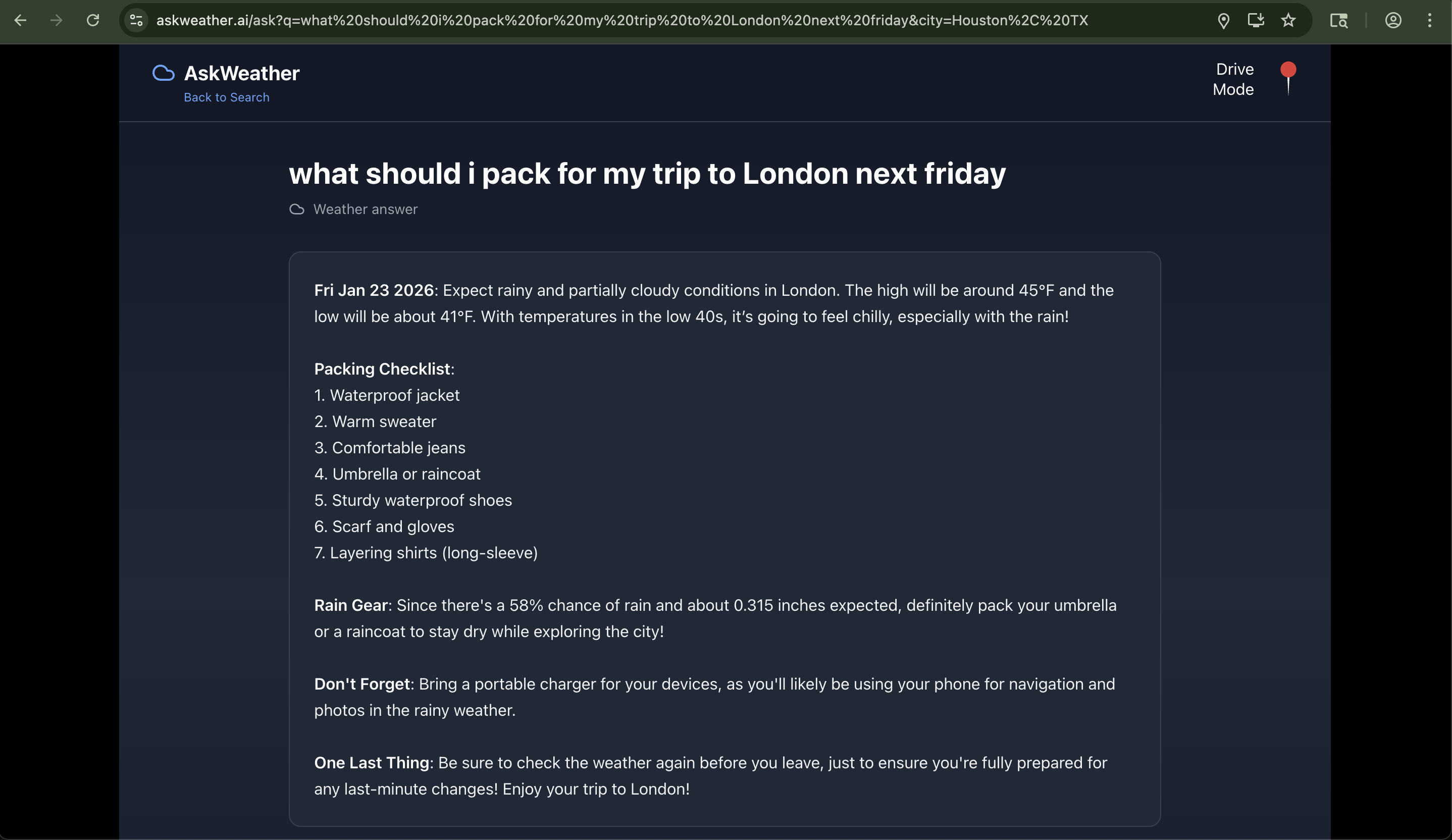Reload the current page
Viewport: 1452px width, 840px height.
(93, 20)
